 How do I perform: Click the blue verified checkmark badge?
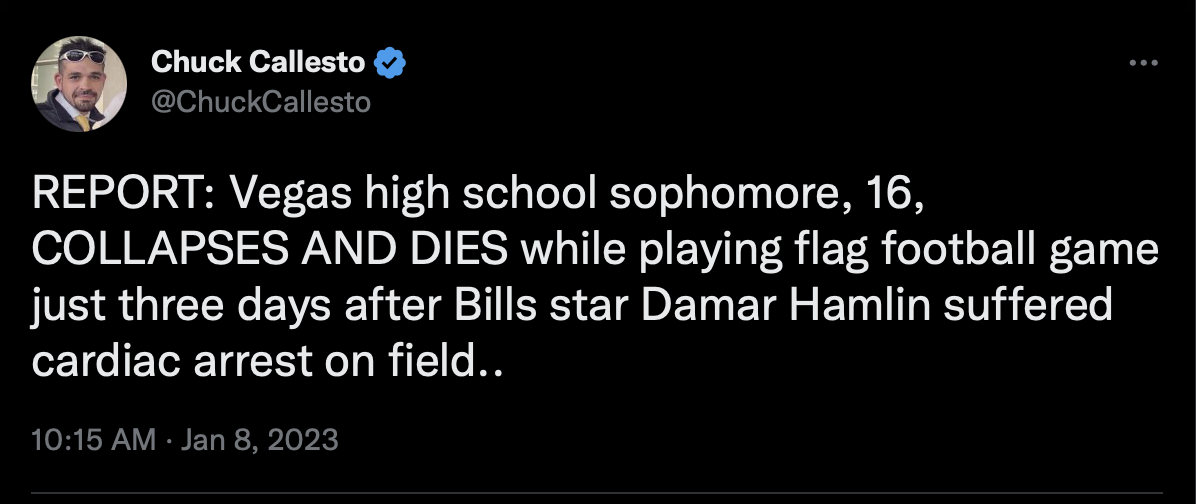click(390, 63)
